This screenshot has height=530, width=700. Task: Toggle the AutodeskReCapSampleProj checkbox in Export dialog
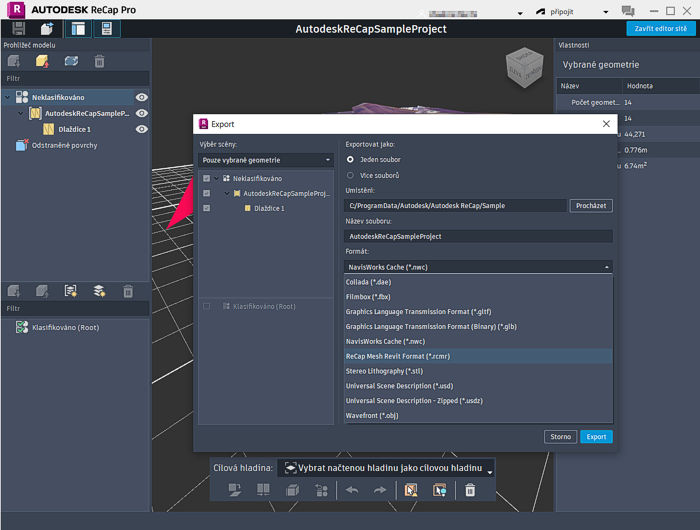[x=206, y=193]
